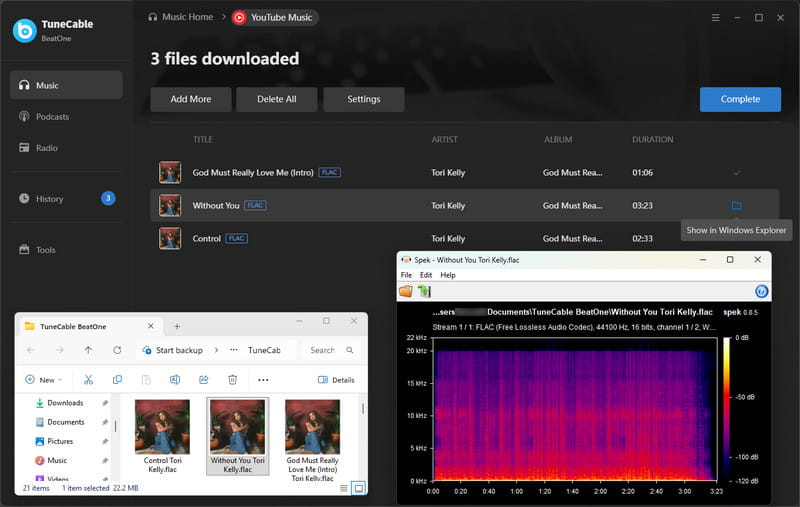Click album art of Control track

coord(170,239)
